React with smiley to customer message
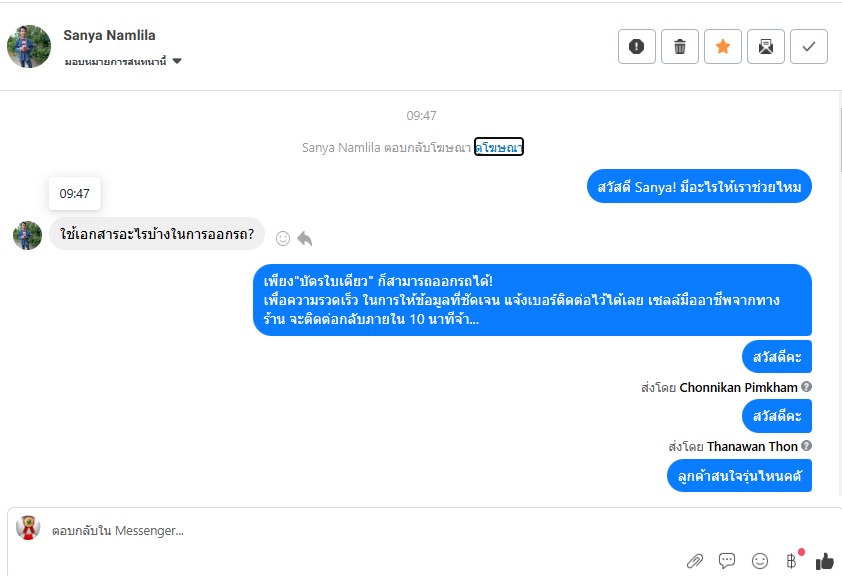Viewport: 842px width, 576px height. click(x=282, y=238)
